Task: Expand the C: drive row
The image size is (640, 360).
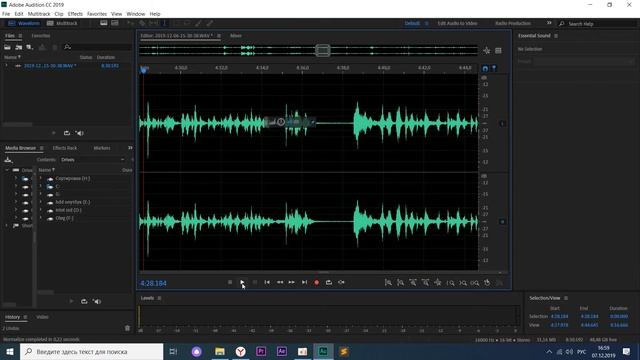Action: [40, 187]
